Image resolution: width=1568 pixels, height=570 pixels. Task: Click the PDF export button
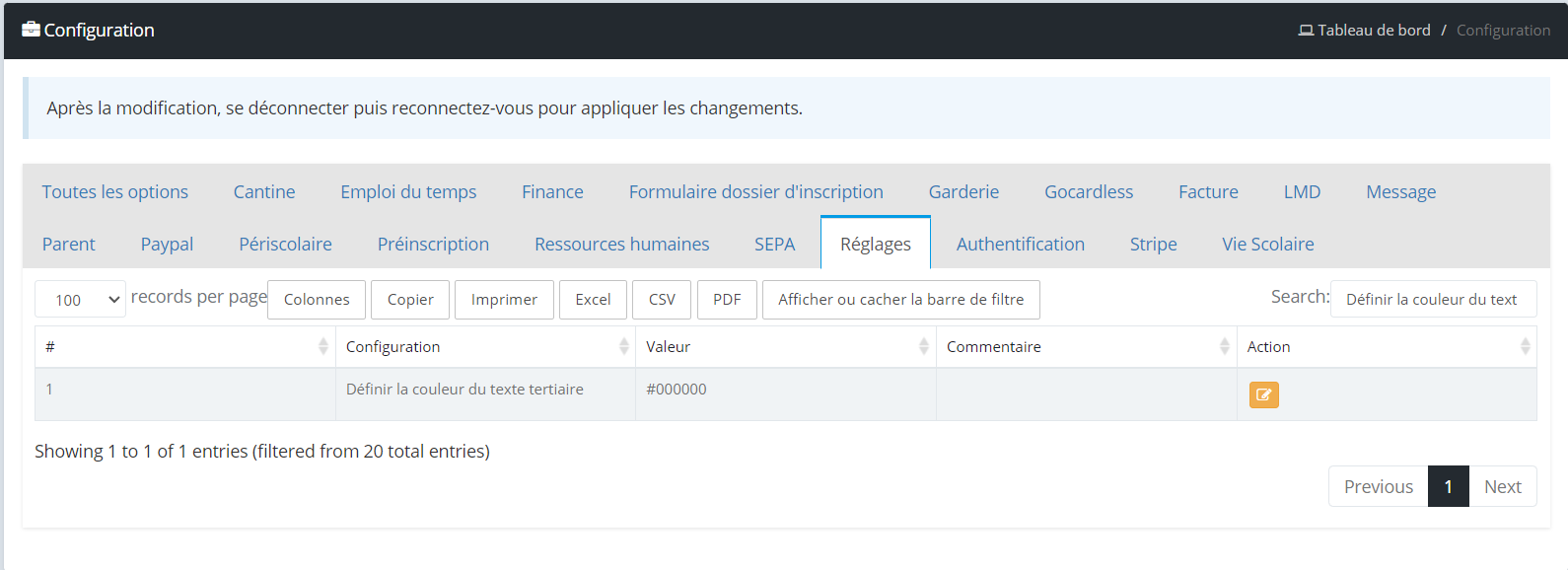(x=727, y=300)
